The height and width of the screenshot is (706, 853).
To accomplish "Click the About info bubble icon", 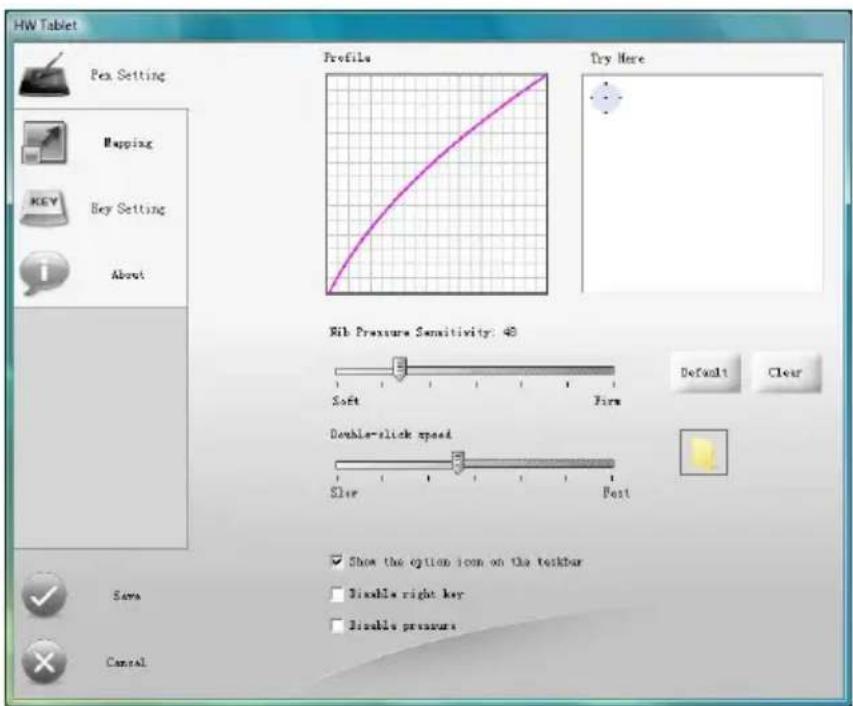I will point(45,273).
